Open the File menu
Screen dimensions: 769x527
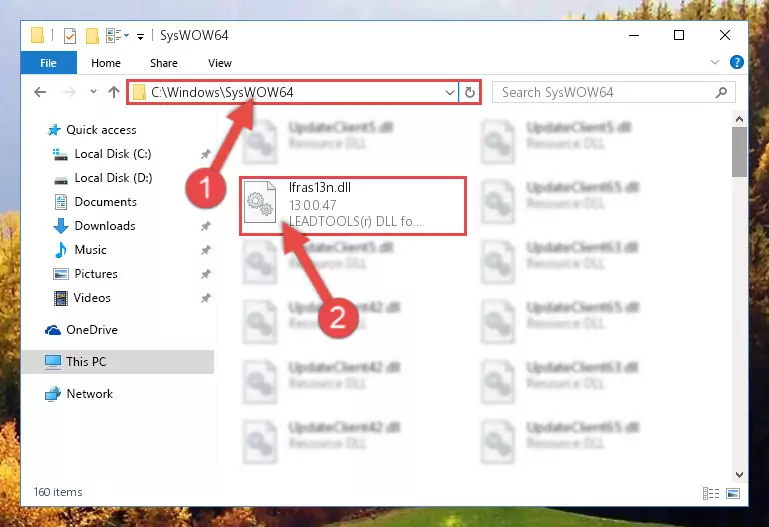pyautogui.click(x=49, y=63)
